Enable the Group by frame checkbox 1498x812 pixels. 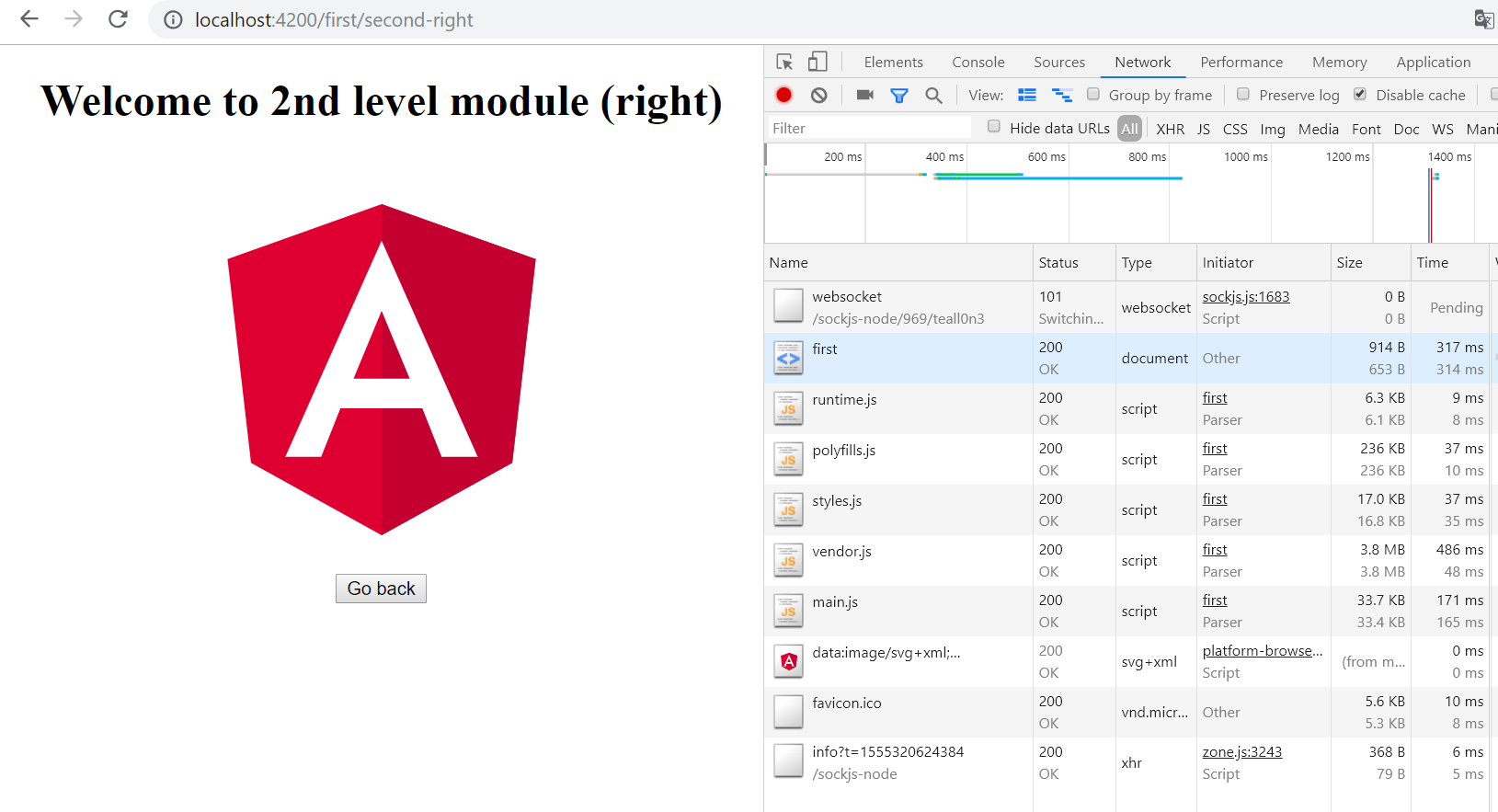click(1093, 94)
